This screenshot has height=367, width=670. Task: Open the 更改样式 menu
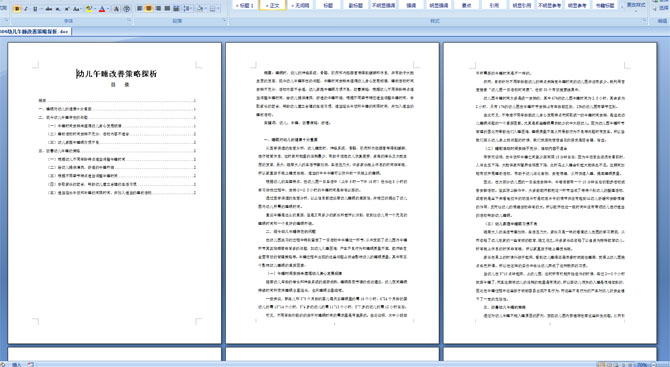[x=636, y=6]
